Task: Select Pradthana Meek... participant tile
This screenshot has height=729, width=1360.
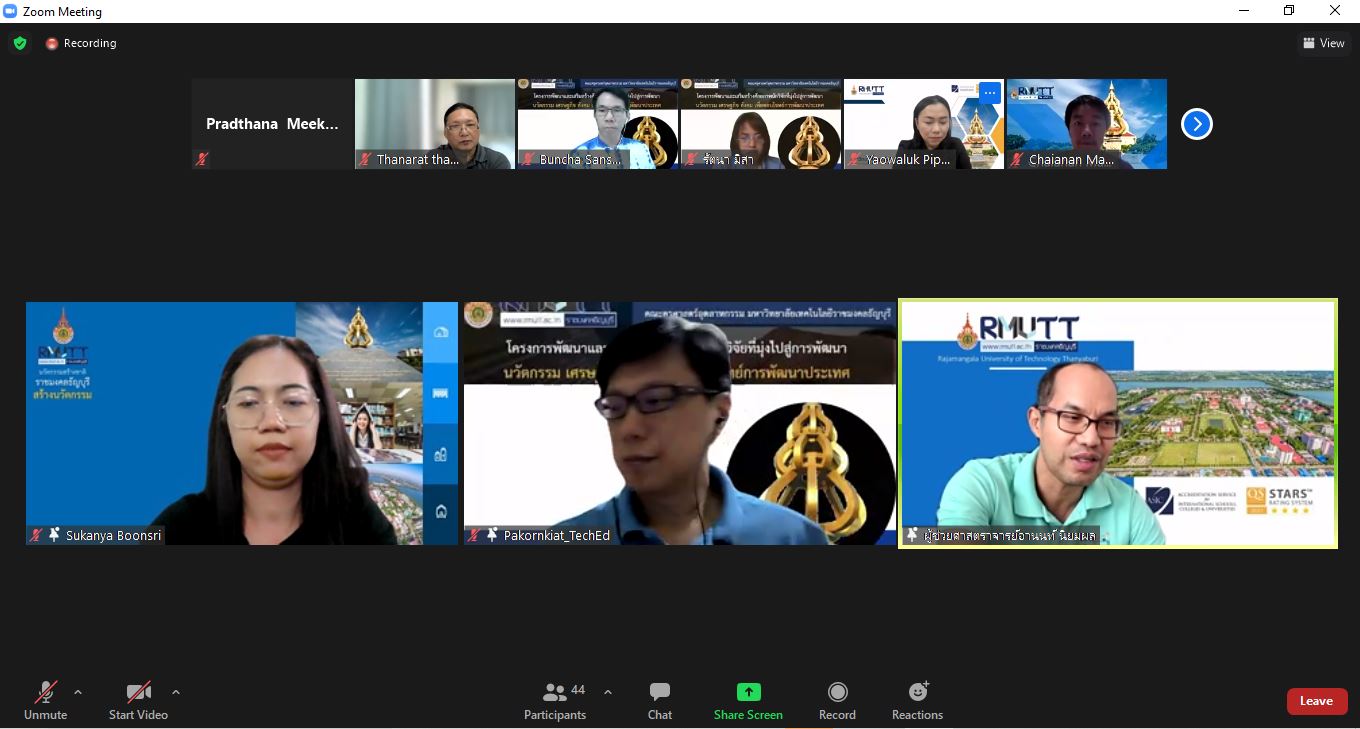Action: pos(272,124)
